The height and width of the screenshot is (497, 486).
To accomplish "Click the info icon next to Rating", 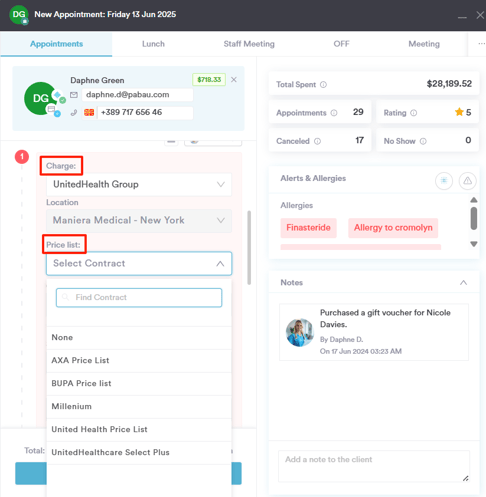I will coord(414,113).
